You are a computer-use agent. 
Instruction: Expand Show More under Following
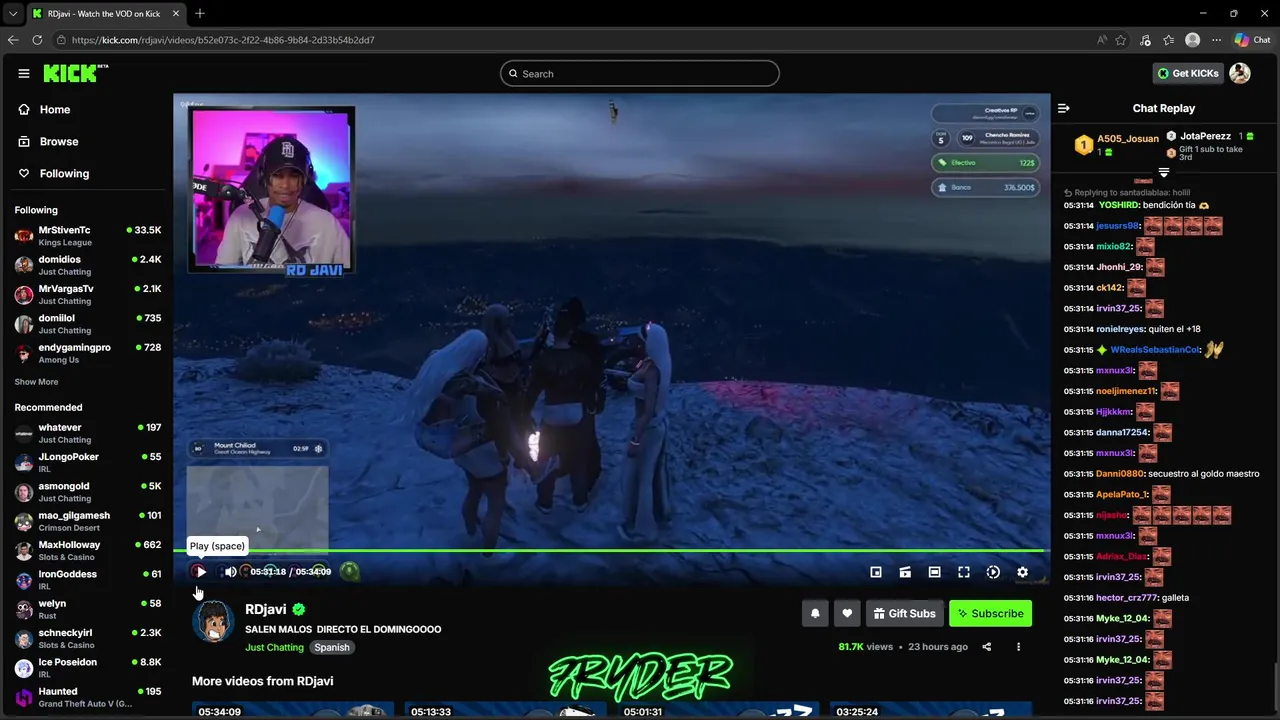pos(36,382)
